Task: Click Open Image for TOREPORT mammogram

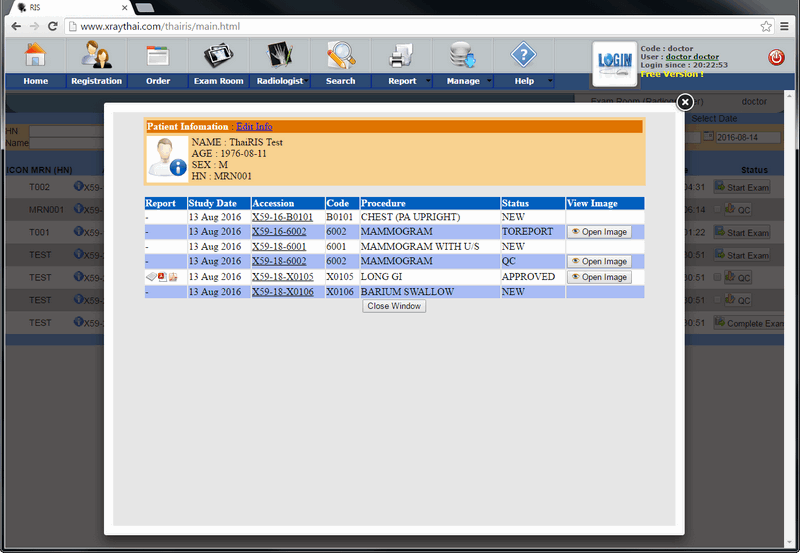Action: 599,232
